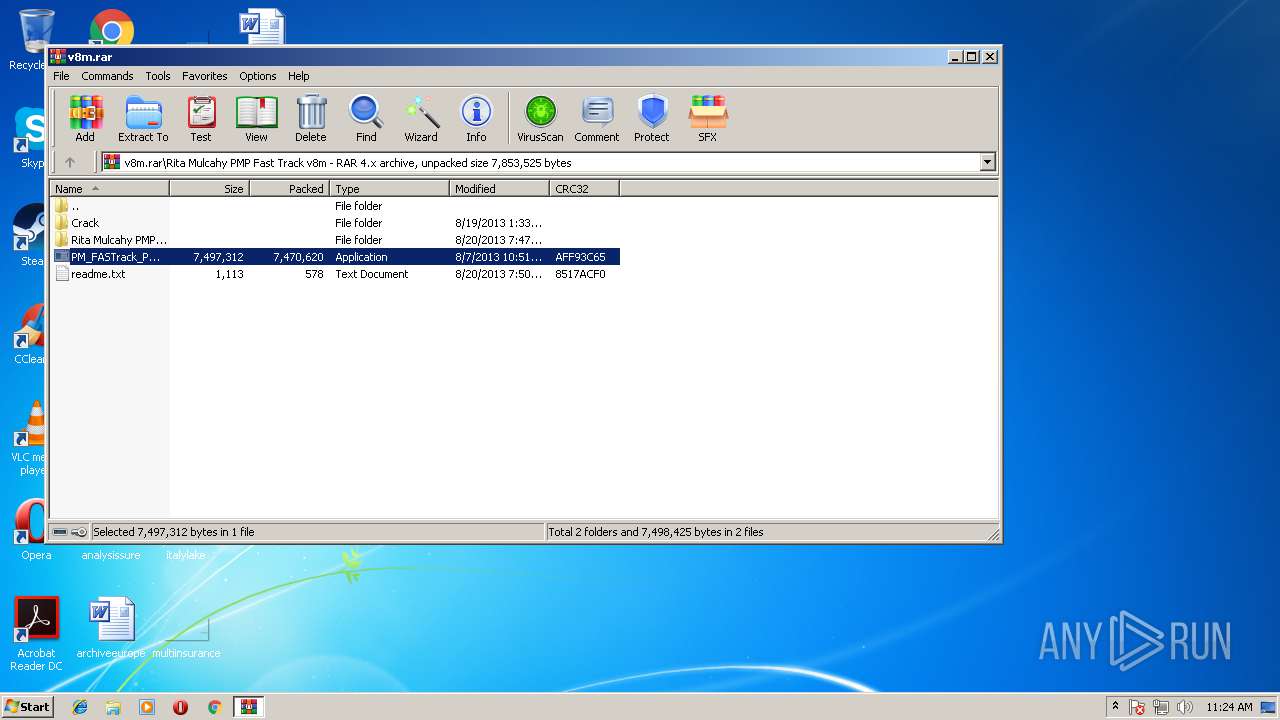Open the Help menu
1280x720 pixels.
point(299,76)
